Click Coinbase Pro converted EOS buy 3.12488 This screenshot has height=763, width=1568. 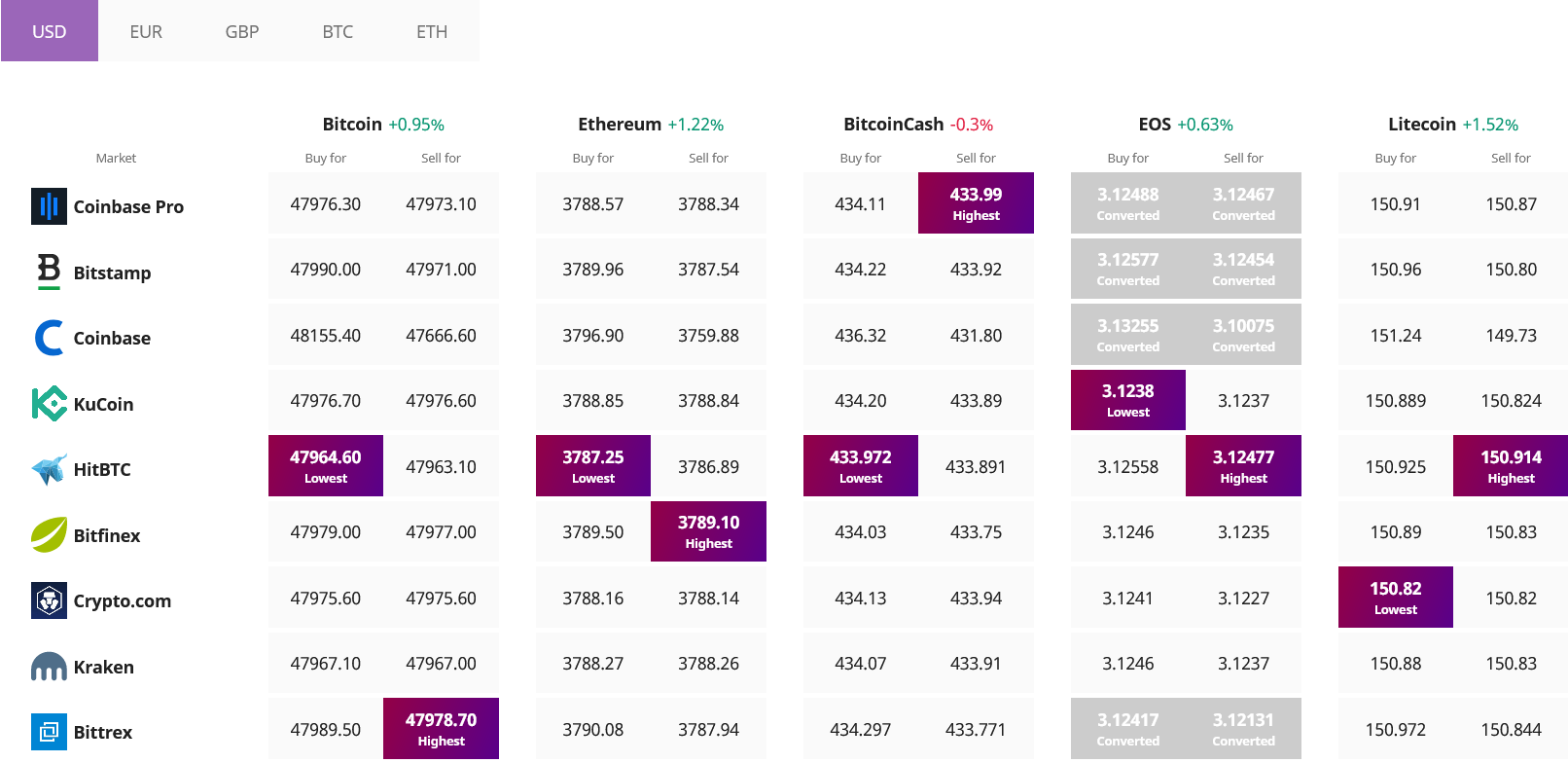pyautogui.click(x=1128, y=202)
